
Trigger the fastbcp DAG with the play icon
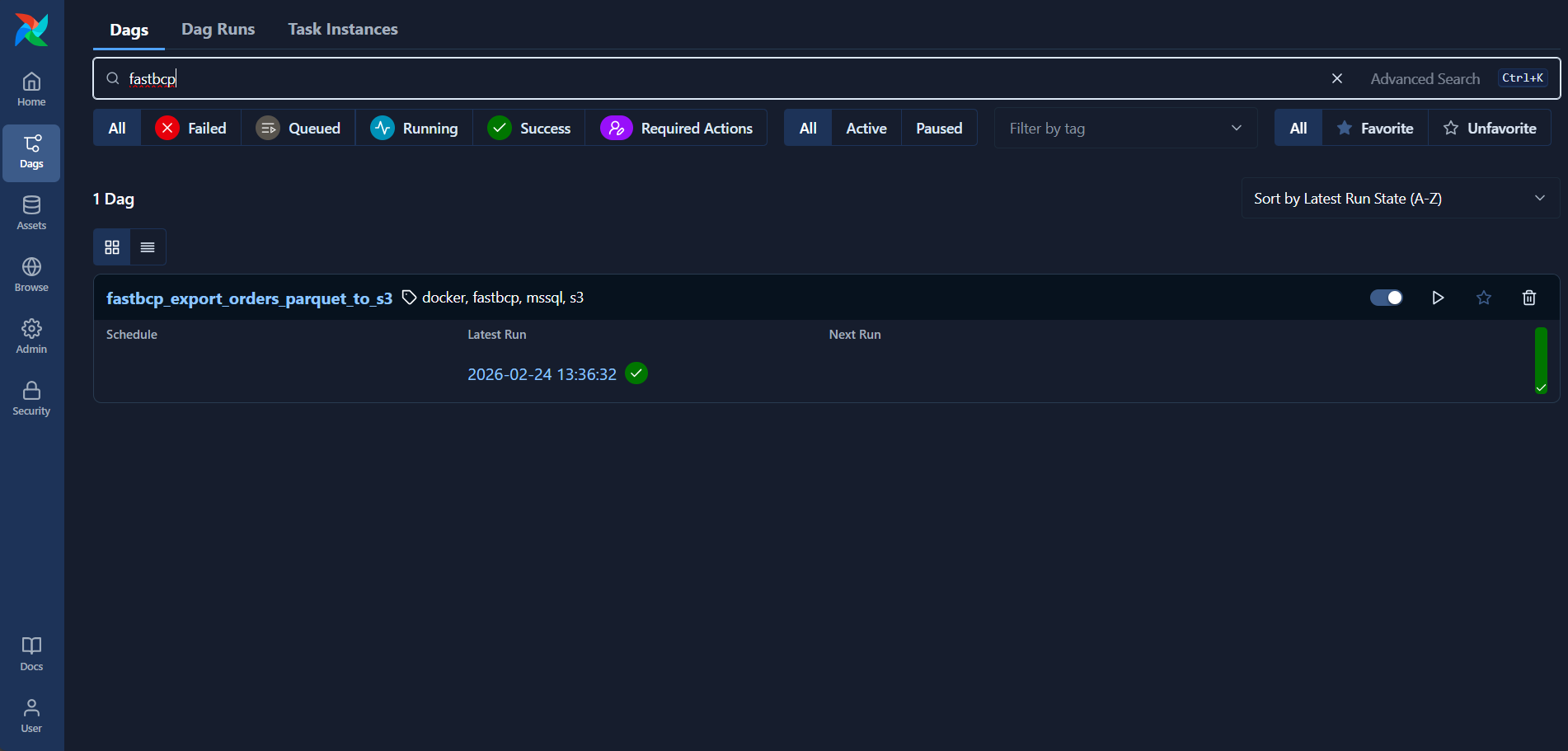click(1439, 298)
